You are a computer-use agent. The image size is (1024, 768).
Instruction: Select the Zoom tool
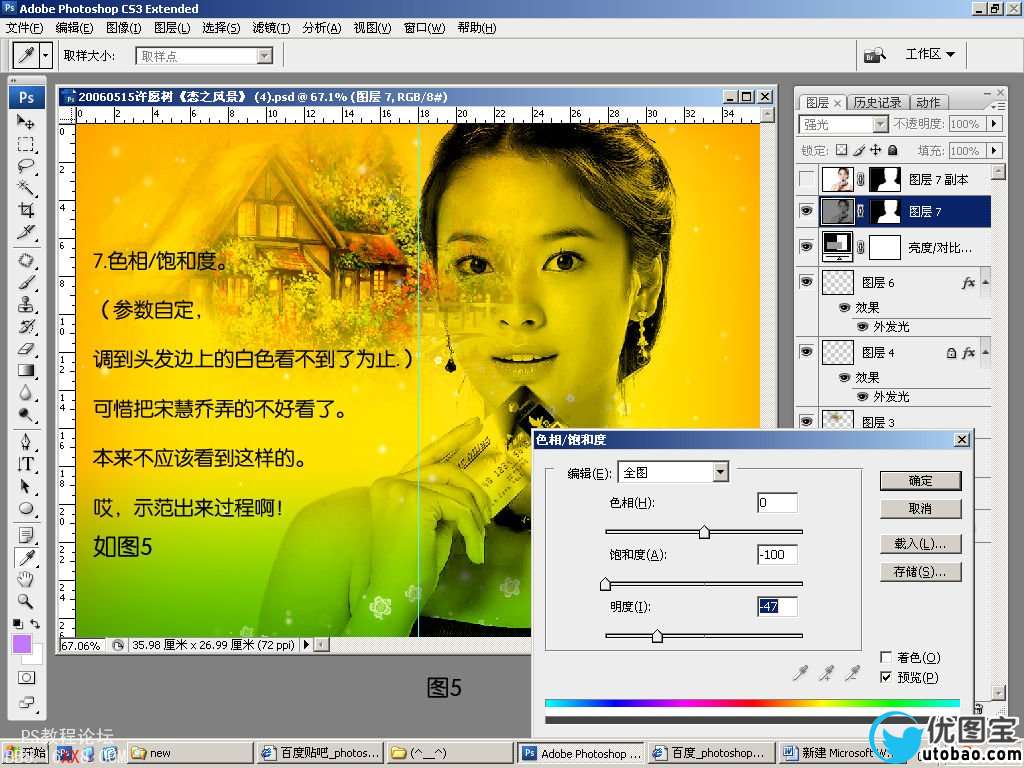[25, 601]
